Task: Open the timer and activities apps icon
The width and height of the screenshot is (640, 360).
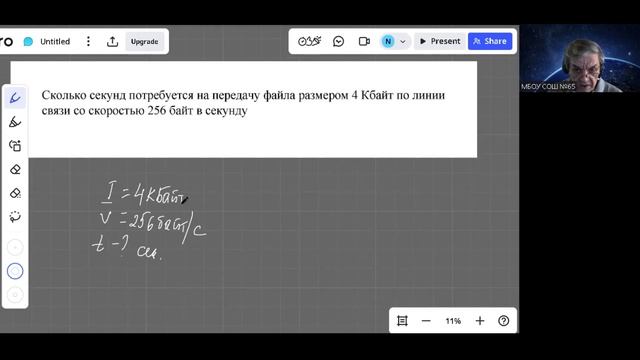Action: (309, 41)
